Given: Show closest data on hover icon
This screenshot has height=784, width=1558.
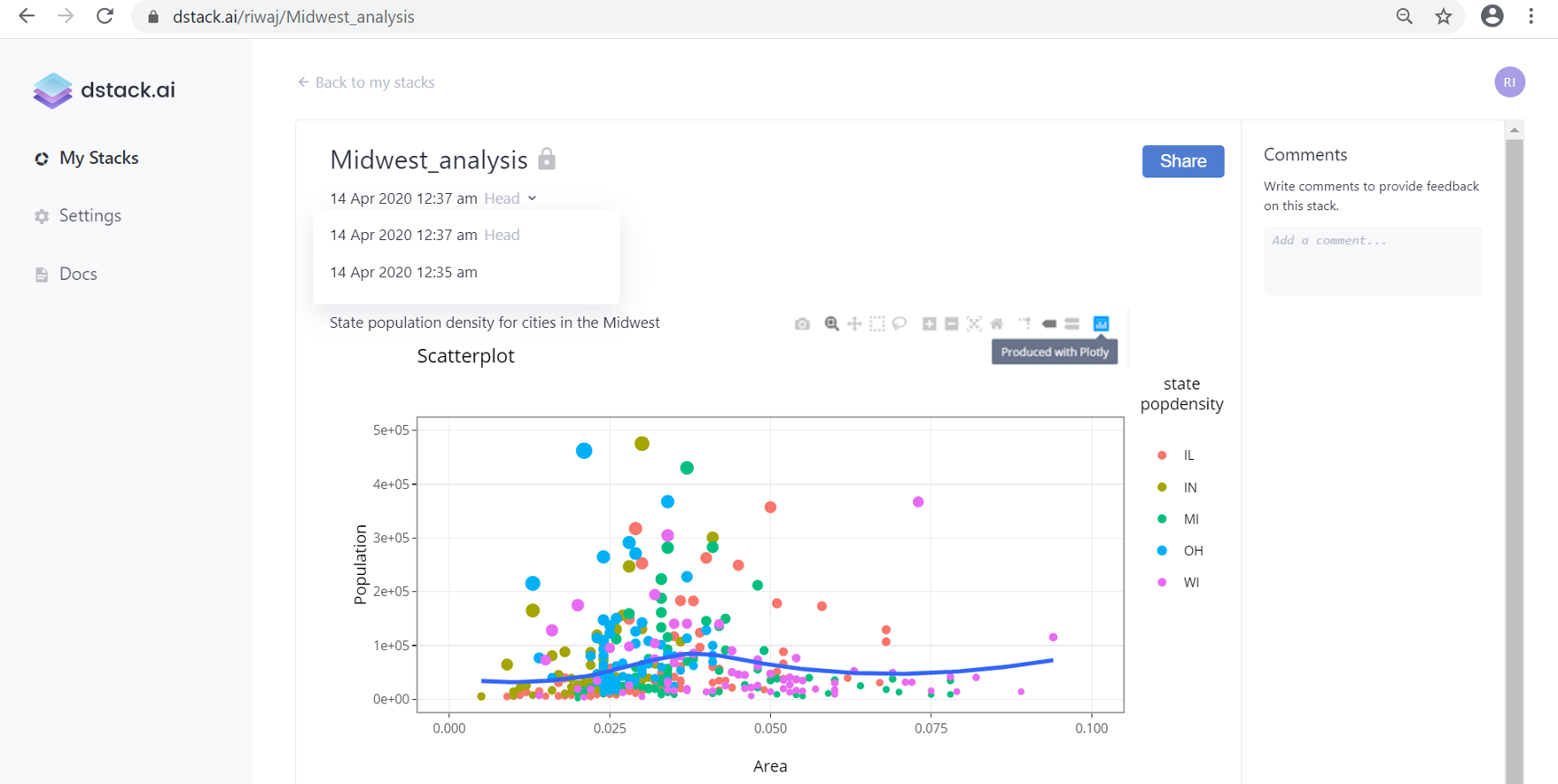Looking at the screenshot, I should coord(1049,324).
